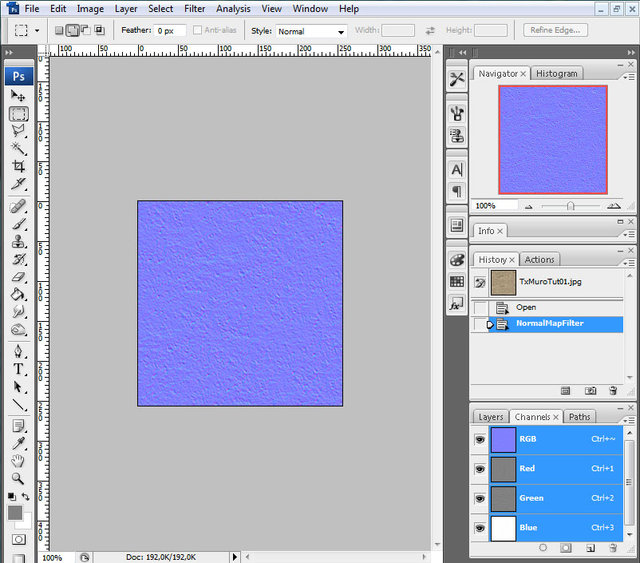This screenshot has height=563, width=640.
Task: Toggle visibility of the Blue channel
Action: [x=480, y=527]
